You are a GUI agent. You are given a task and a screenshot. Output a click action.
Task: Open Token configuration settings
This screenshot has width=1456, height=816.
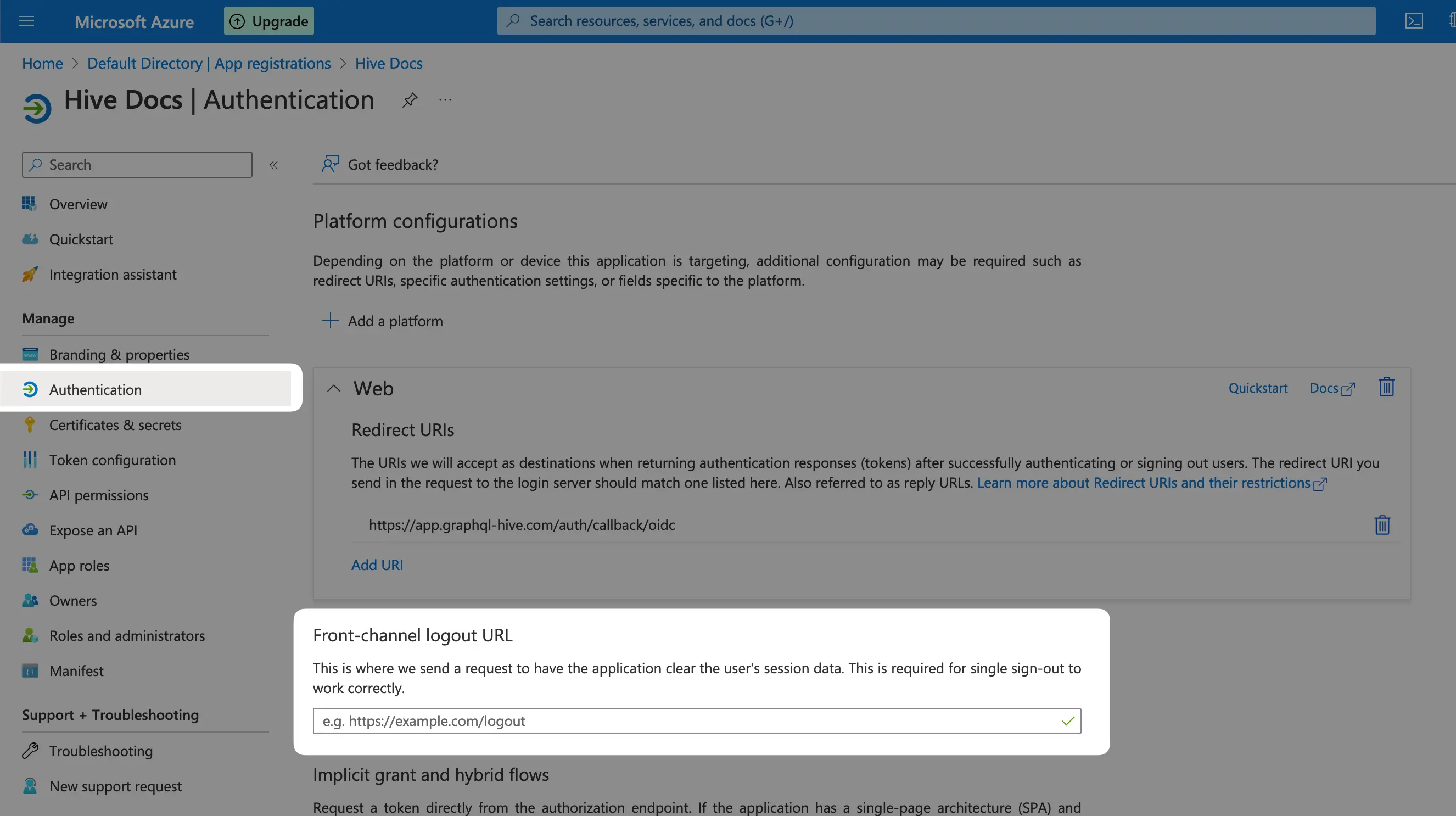click(113, 460)
